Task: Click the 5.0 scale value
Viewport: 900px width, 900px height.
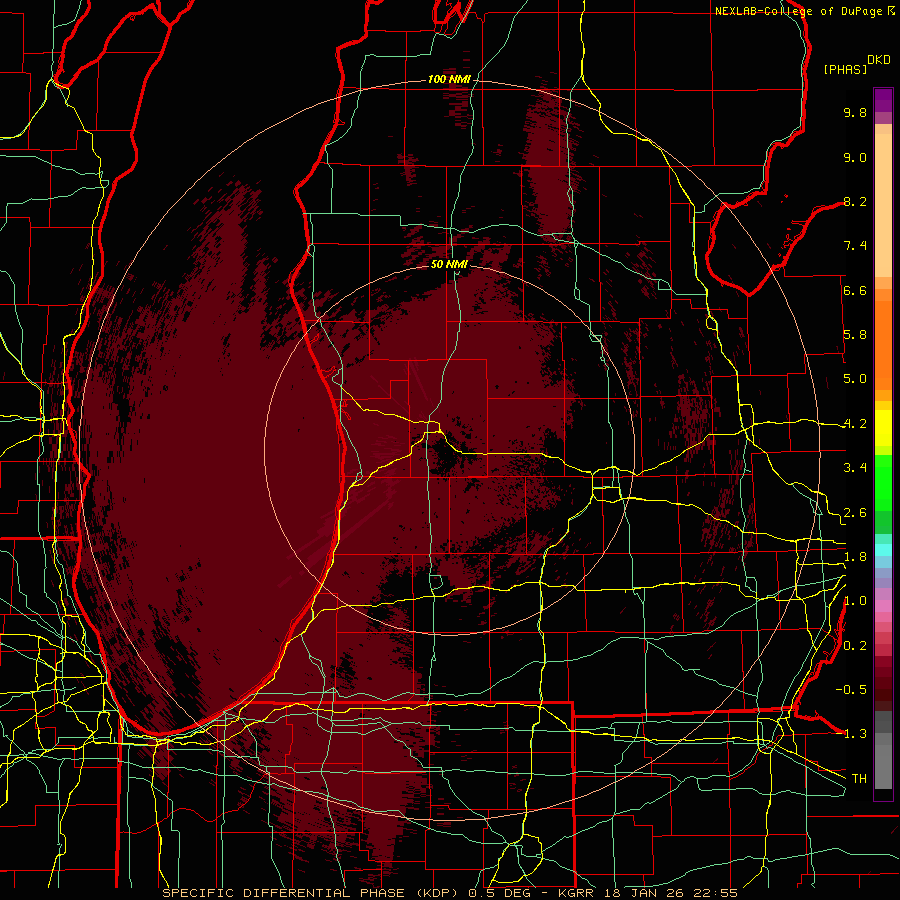Action: 855,379
